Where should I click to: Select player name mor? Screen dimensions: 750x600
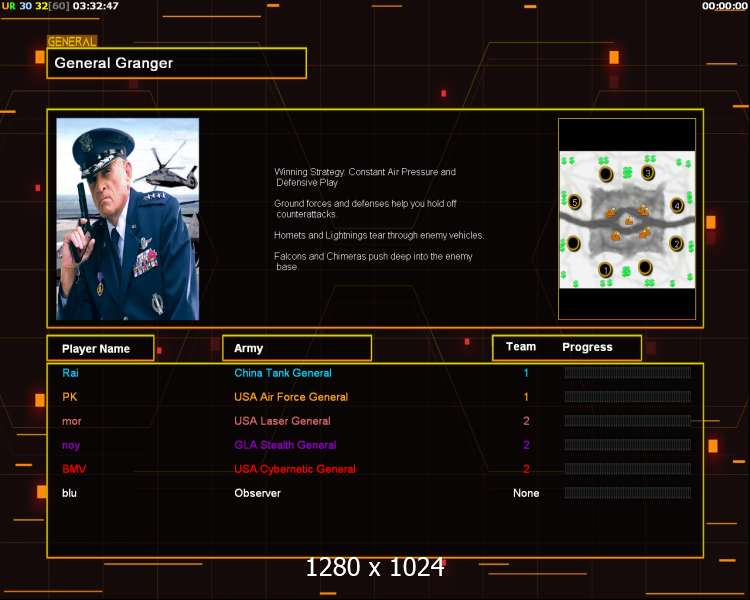pyautogui.click(x=72, y=421)
